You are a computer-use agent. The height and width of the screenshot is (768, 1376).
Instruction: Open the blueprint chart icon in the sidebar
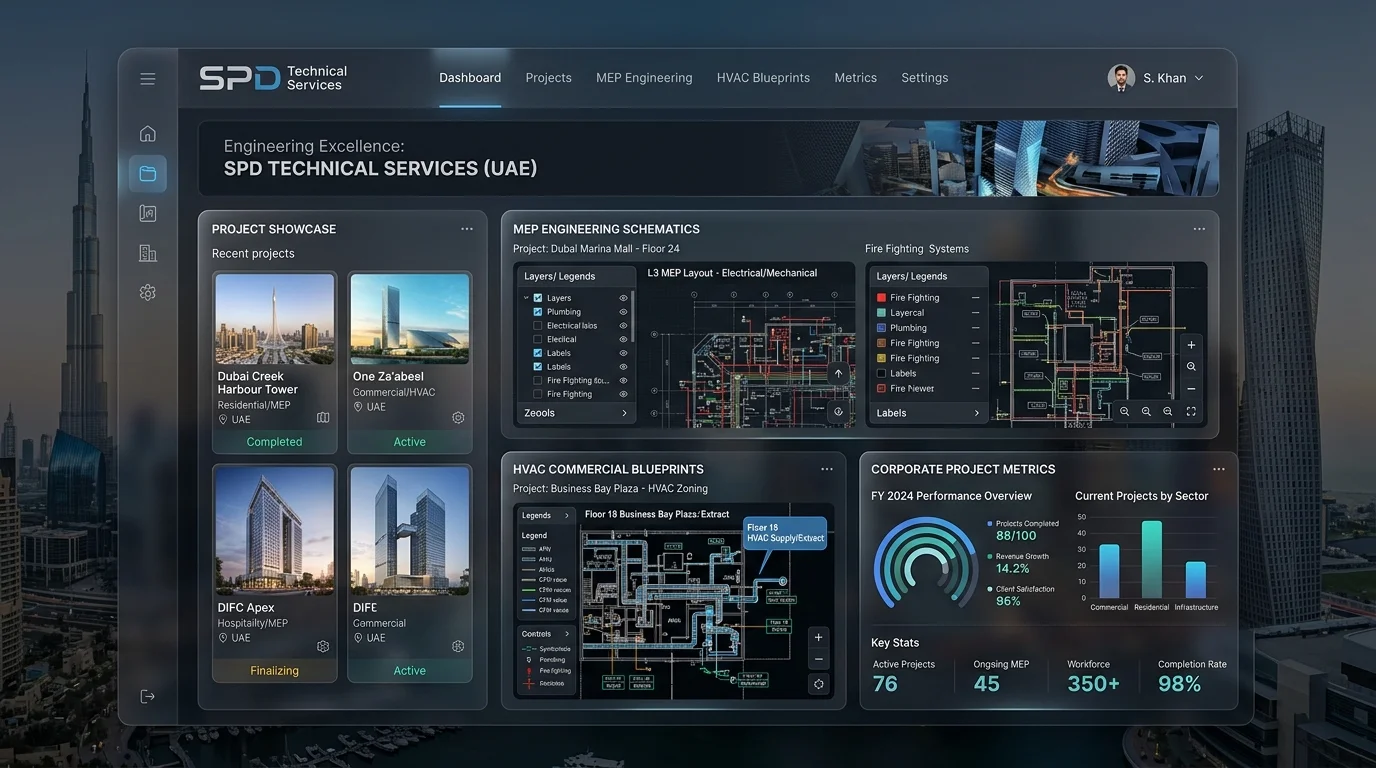coord(148,213)
